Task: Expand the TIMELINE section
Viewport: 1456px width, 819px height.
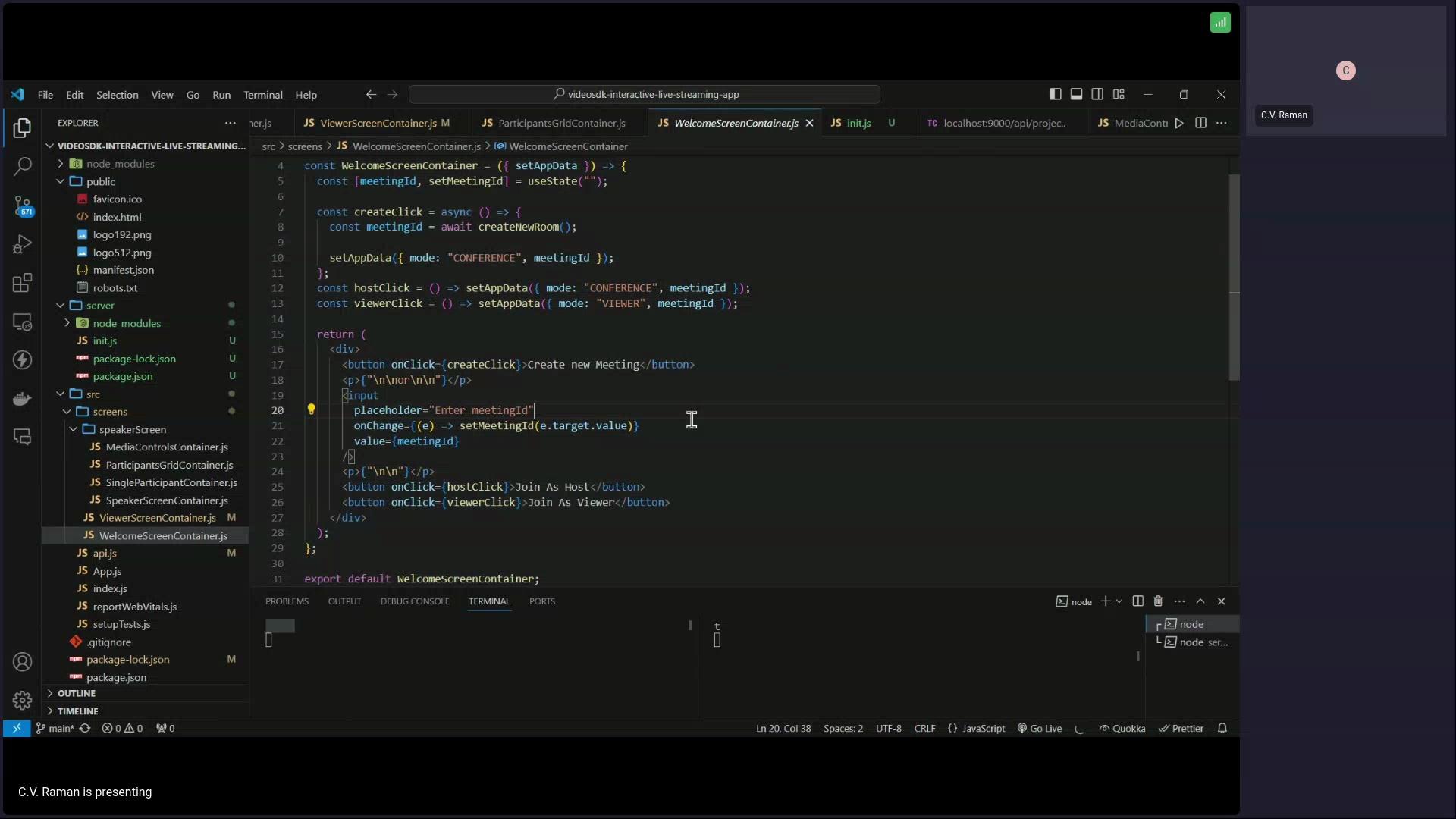Action: [77, 711]
